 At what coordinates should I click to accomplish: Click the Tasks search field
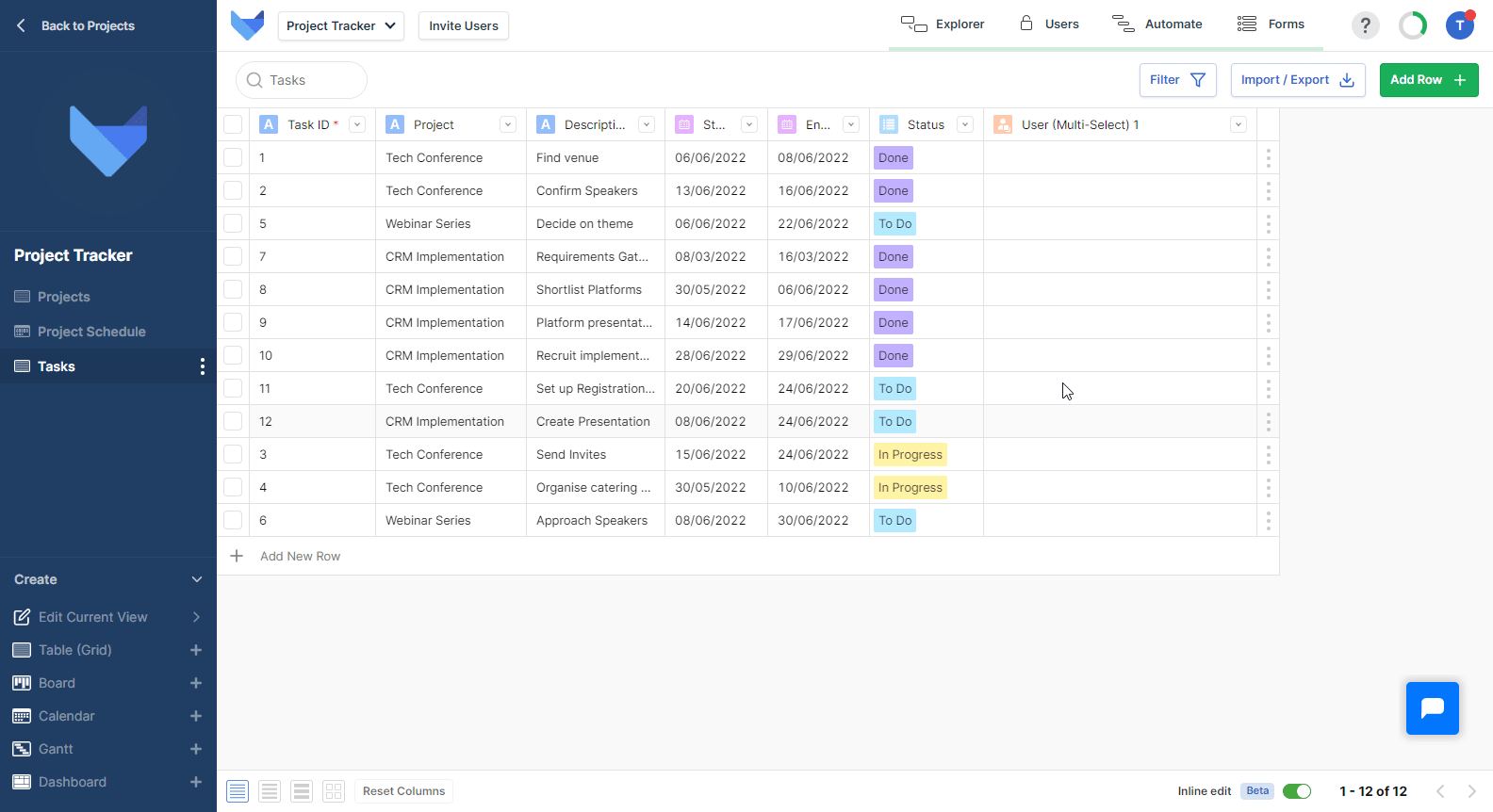(x=302, y=80)
